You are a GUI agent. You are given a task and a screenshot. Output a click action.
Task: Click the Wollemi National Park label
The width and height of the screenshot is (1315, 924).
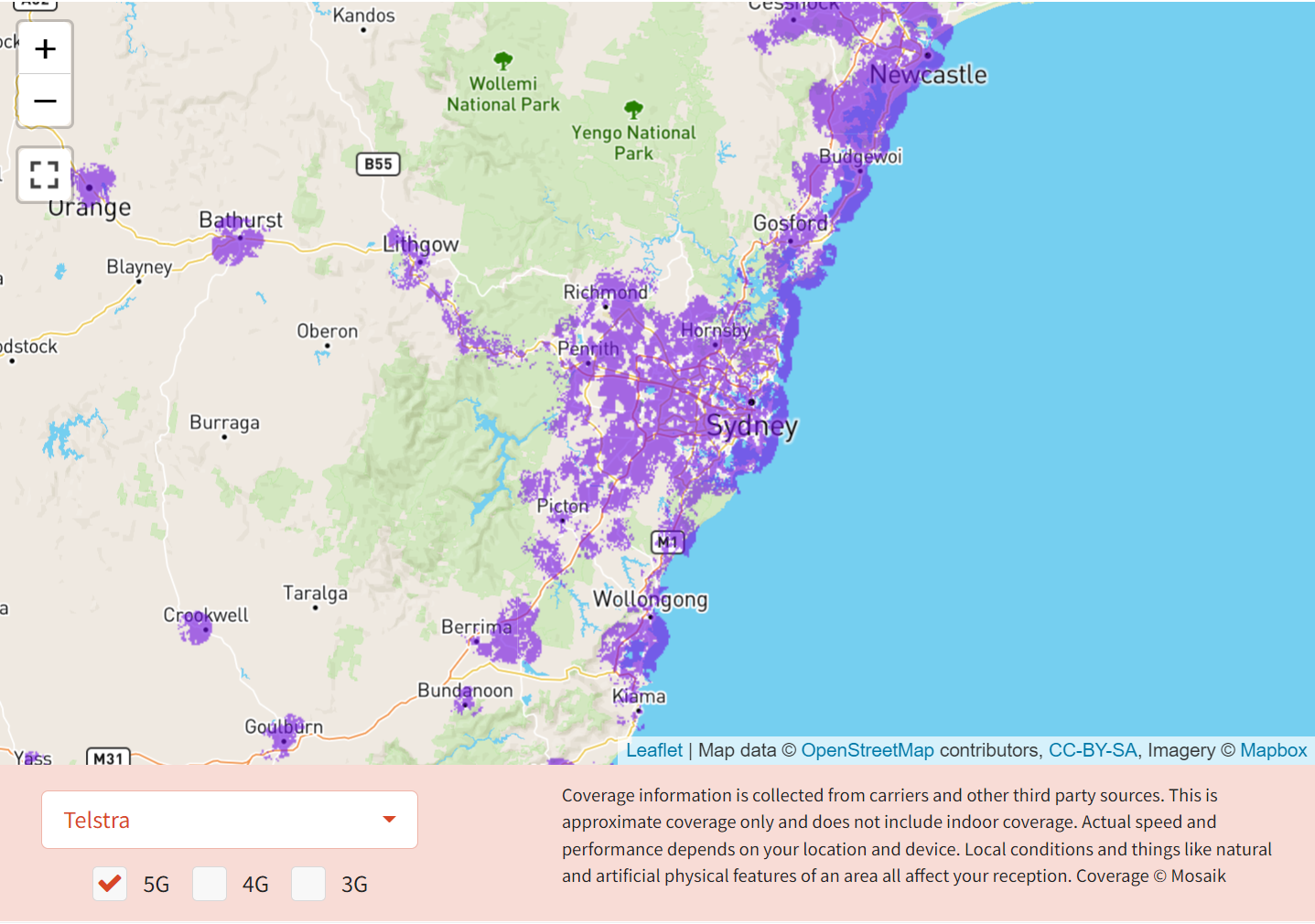[503, 94]
